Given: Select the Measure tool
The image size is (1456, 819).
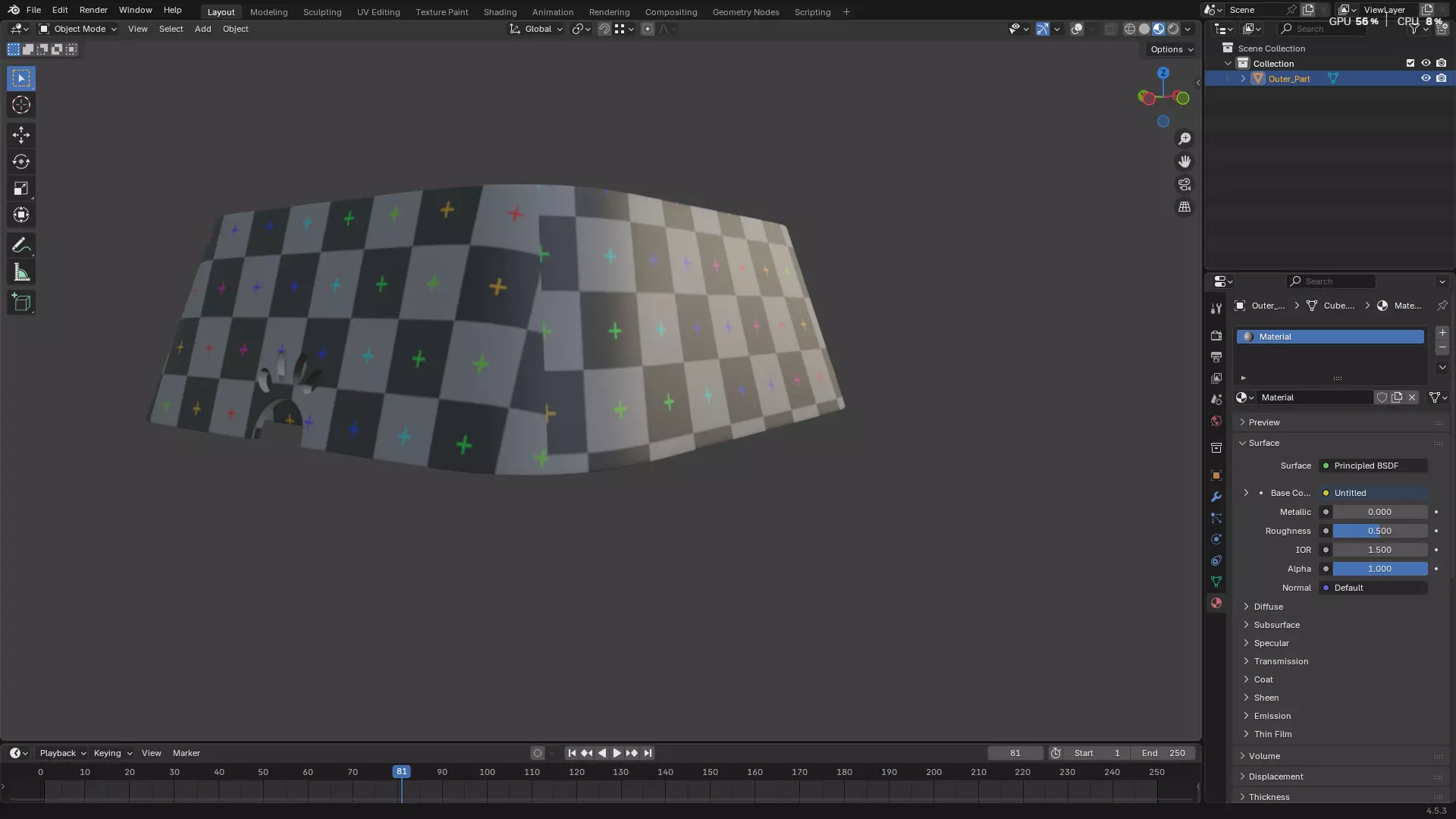Looking at the screenshot, I should [21, 273].
